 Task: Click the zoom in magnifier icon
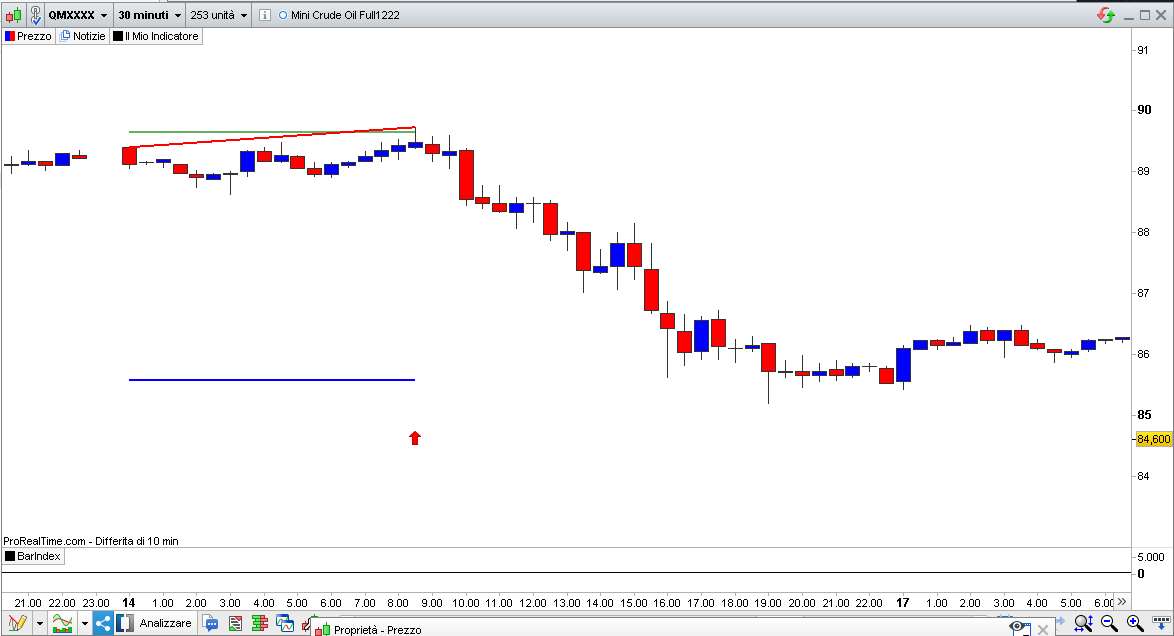pyautogui.click(x=1135, y=623)
